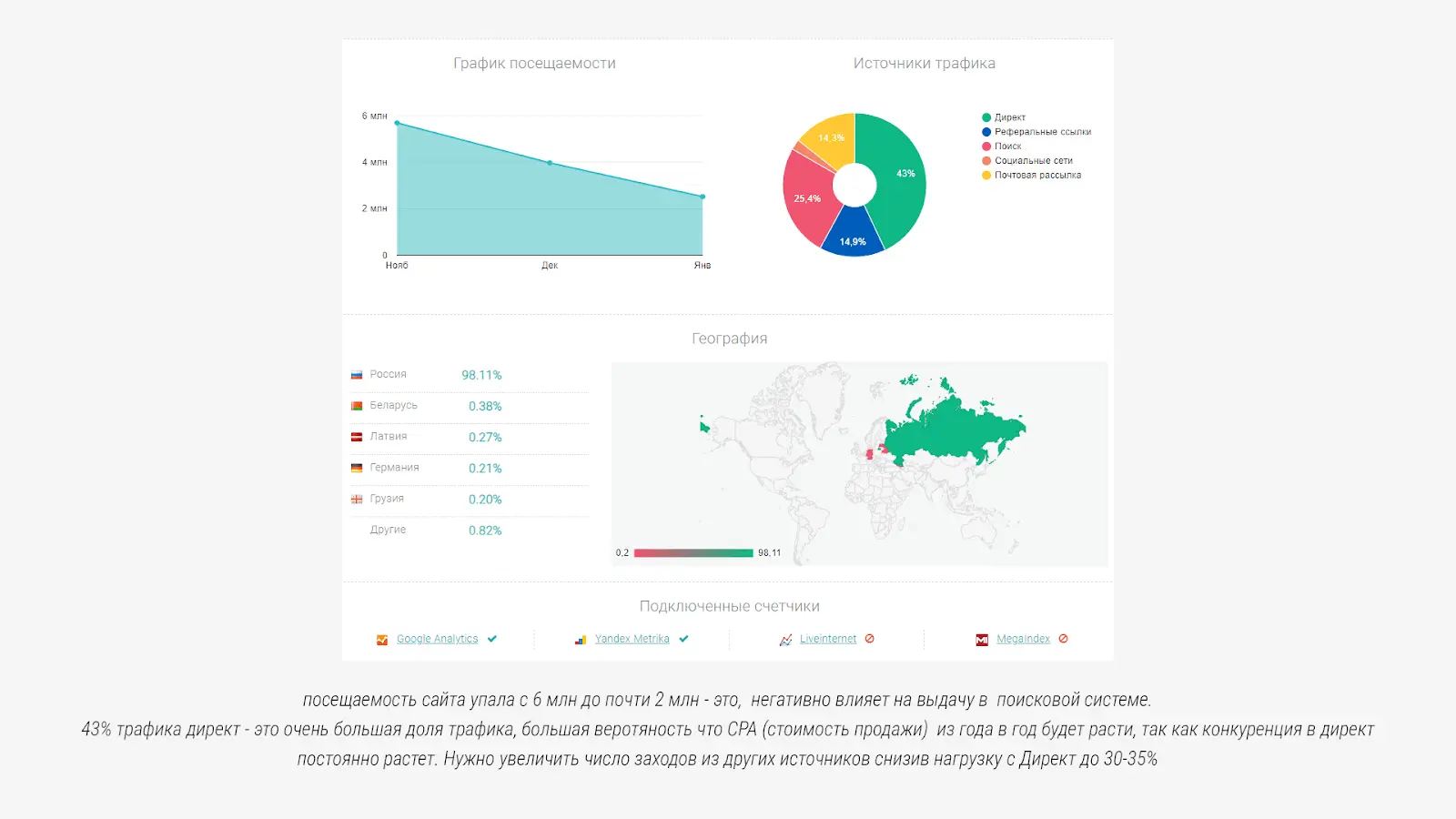Click the 4 млн axis label
1456x819 pixels.
tap(375, 163)
